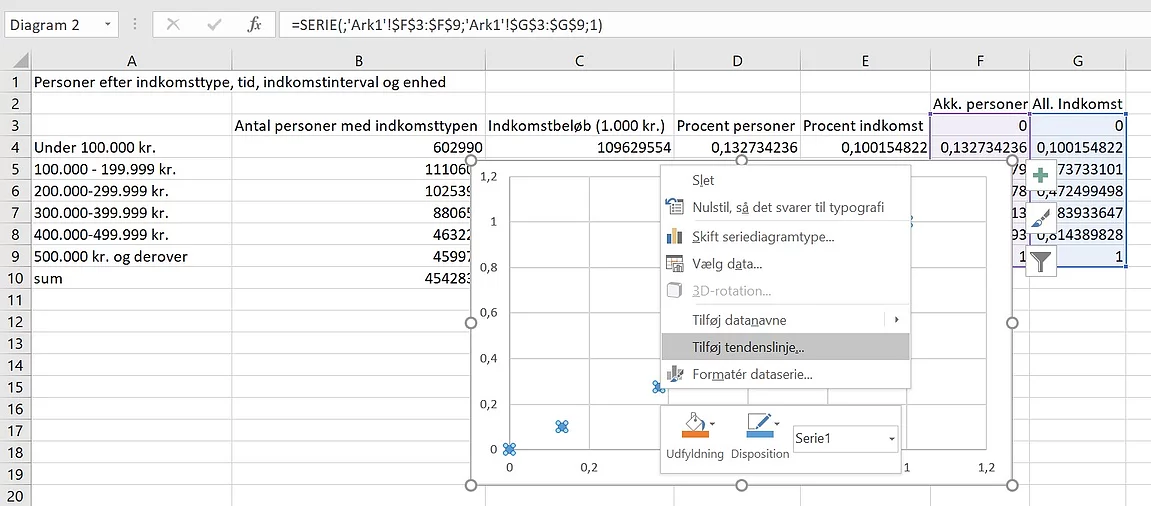Image resolution: width=1151 pixels, height=506 pixels.
Task: Open the Name Box dropdown arrow
Action: pyautogui.click(x=107, y=24)
